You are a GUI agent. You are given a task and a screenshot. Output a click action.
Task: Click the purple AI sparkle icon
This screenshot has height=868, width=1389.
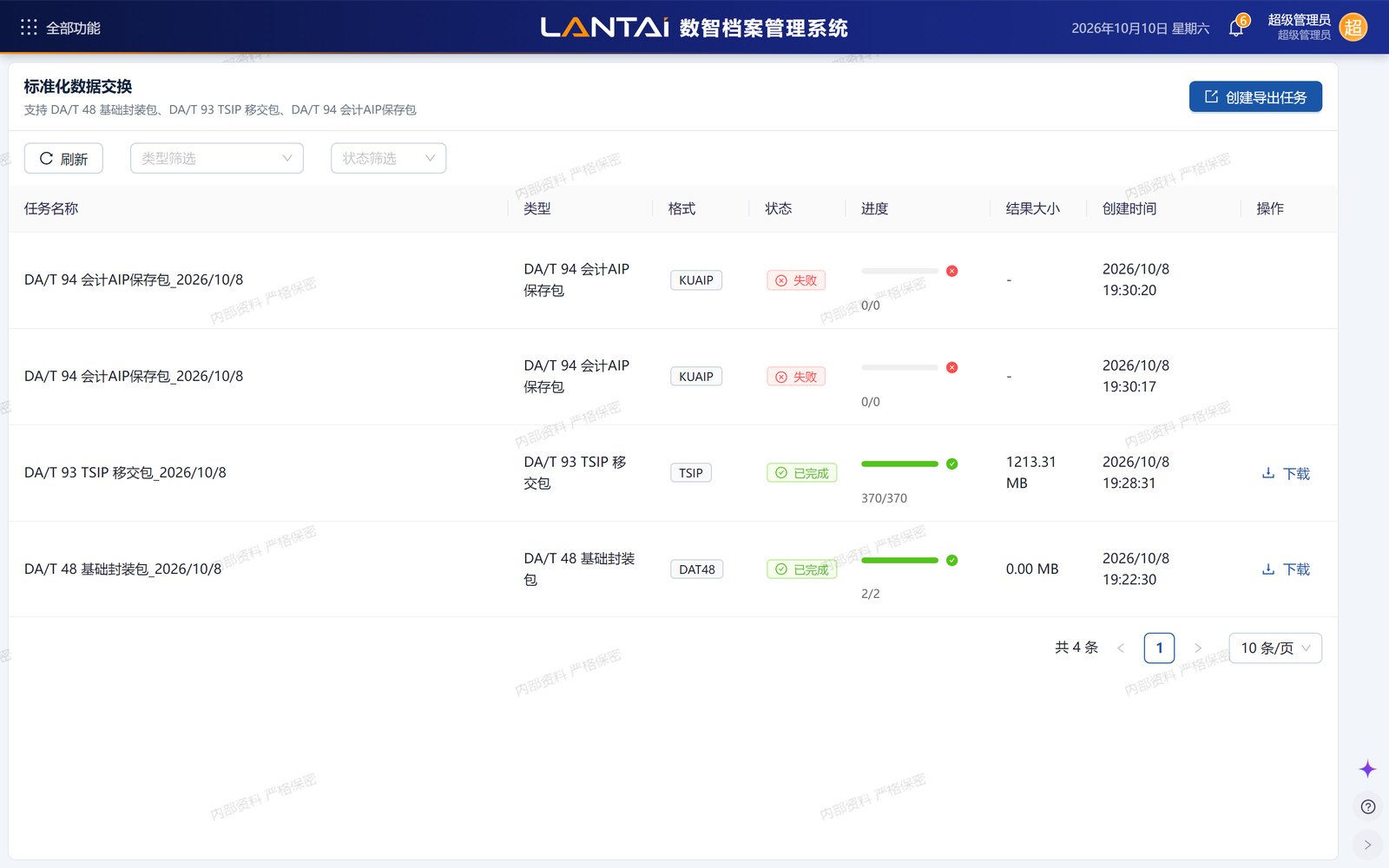[x=1367, y=769]
